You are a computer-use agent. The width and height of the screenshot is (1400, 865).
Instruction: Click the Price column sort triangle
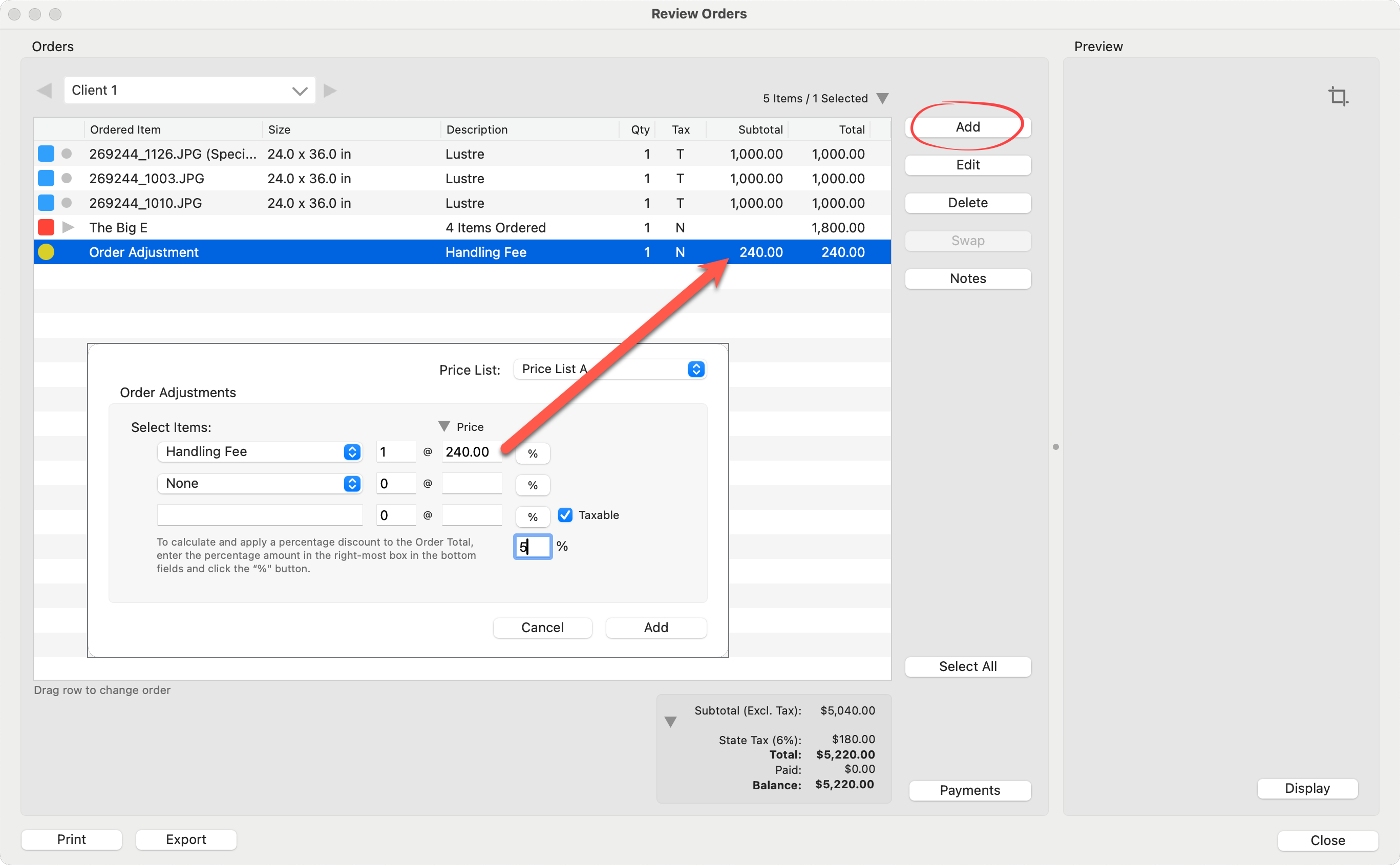tap(443, 426)
